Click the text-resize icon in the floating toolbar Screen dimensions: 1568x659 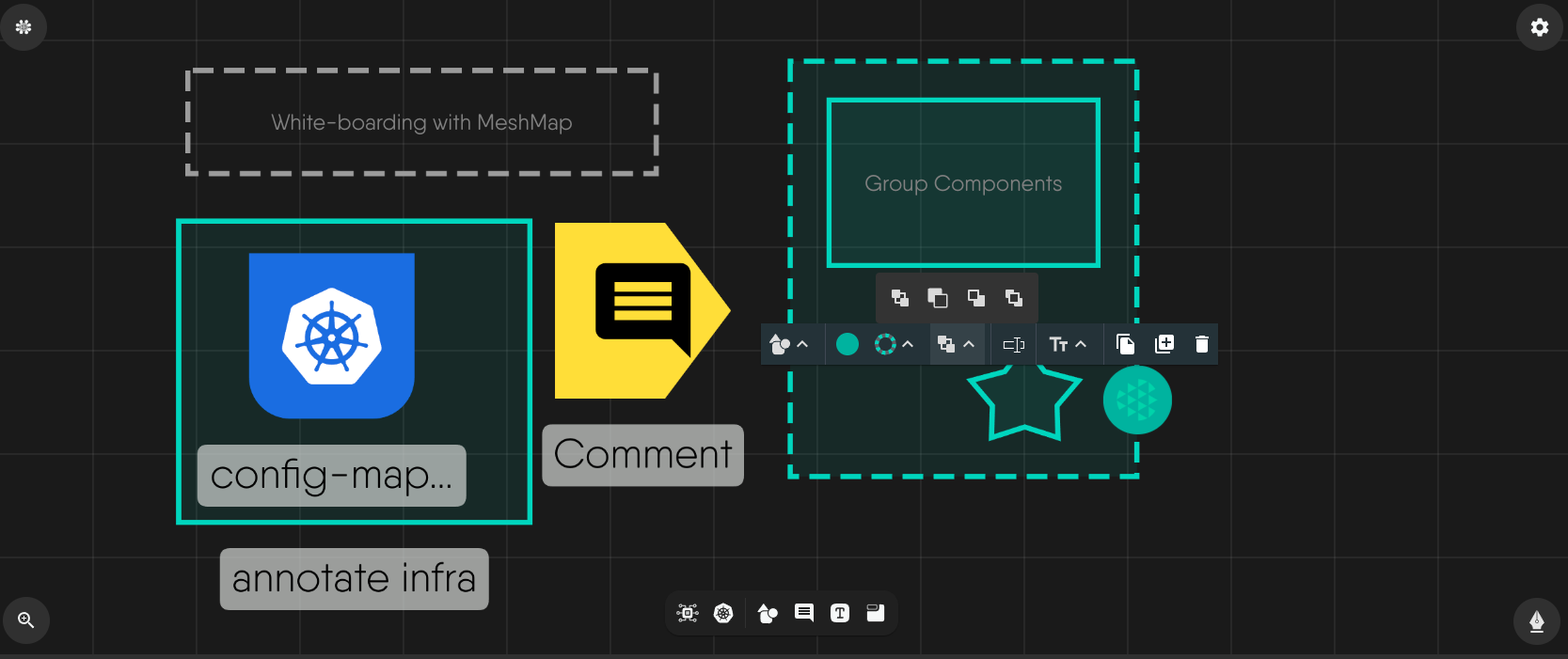click(1013, 344)
